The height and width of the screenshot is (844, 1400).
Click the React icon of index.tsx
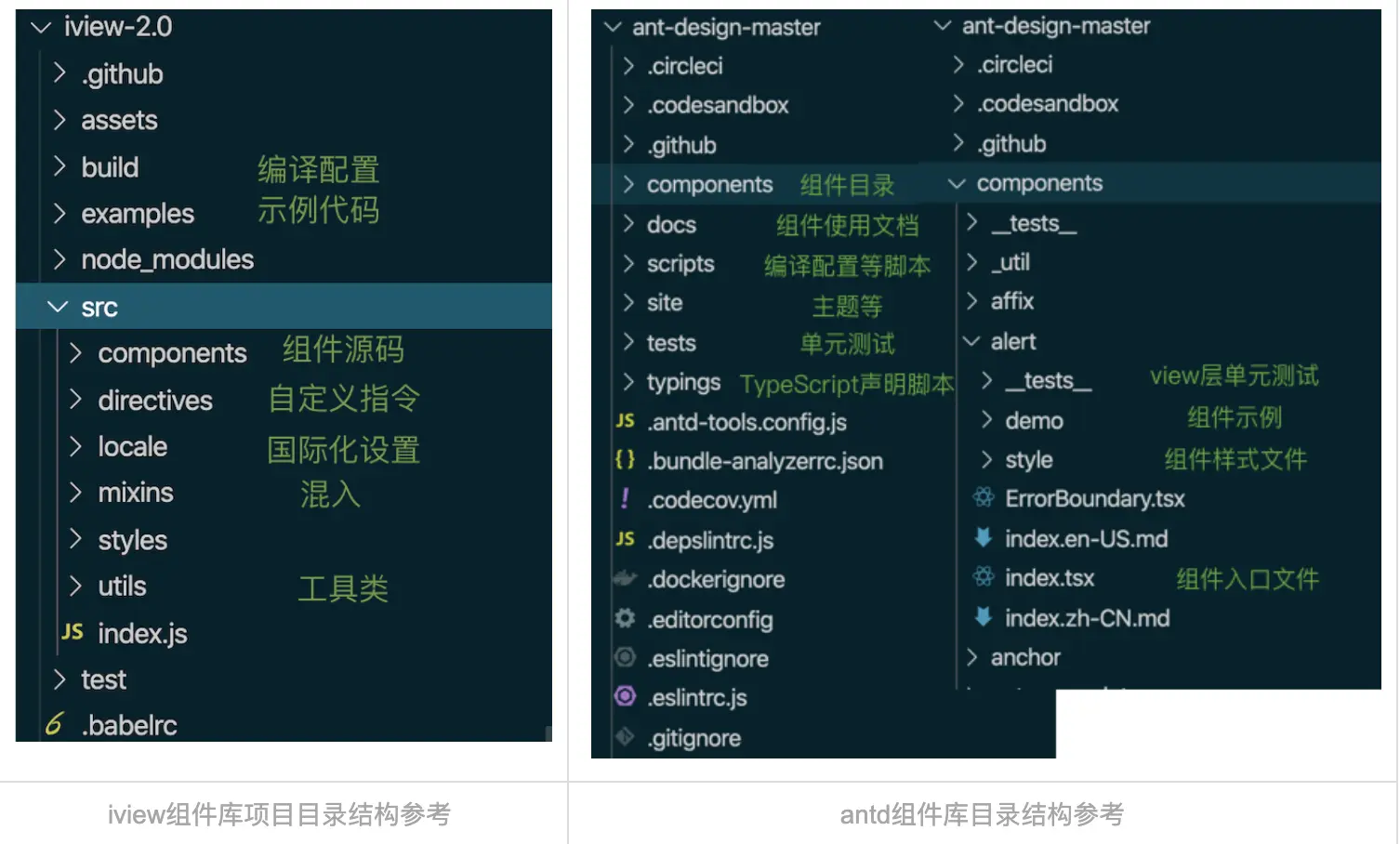tap(984, 577)
